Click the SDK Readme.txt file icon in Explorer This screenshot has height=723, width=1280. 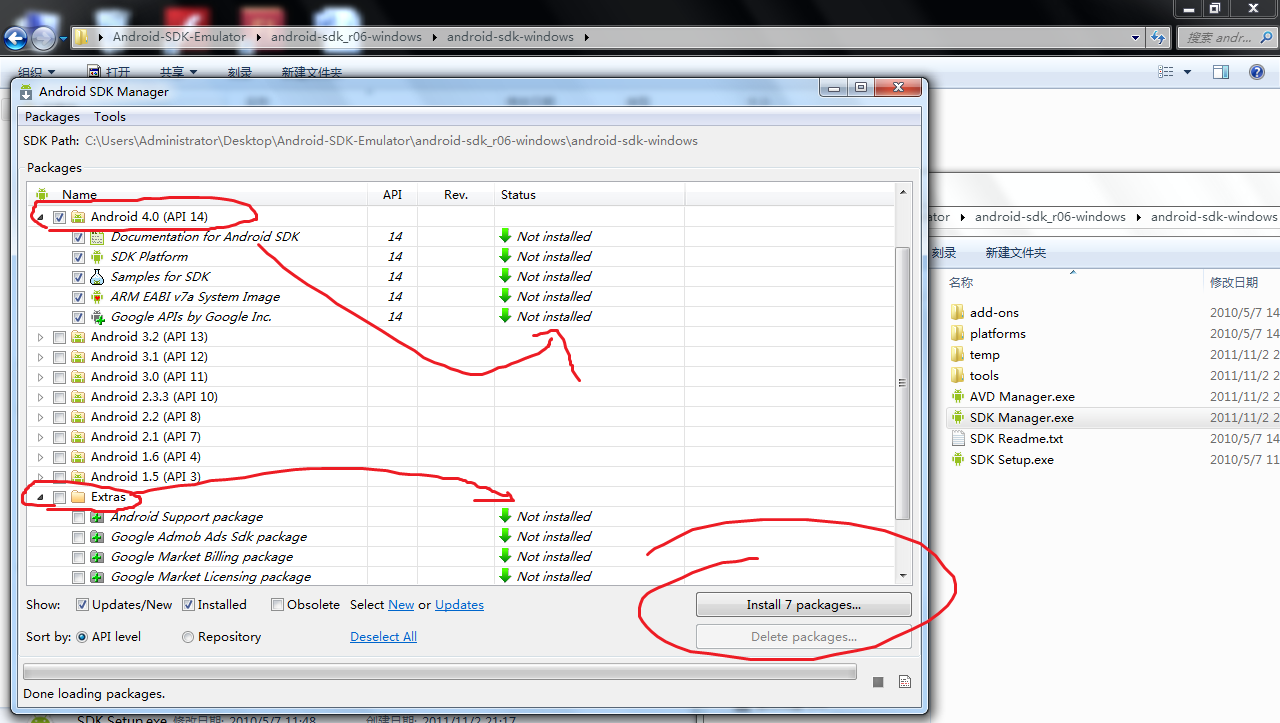[x=958, y=439]
